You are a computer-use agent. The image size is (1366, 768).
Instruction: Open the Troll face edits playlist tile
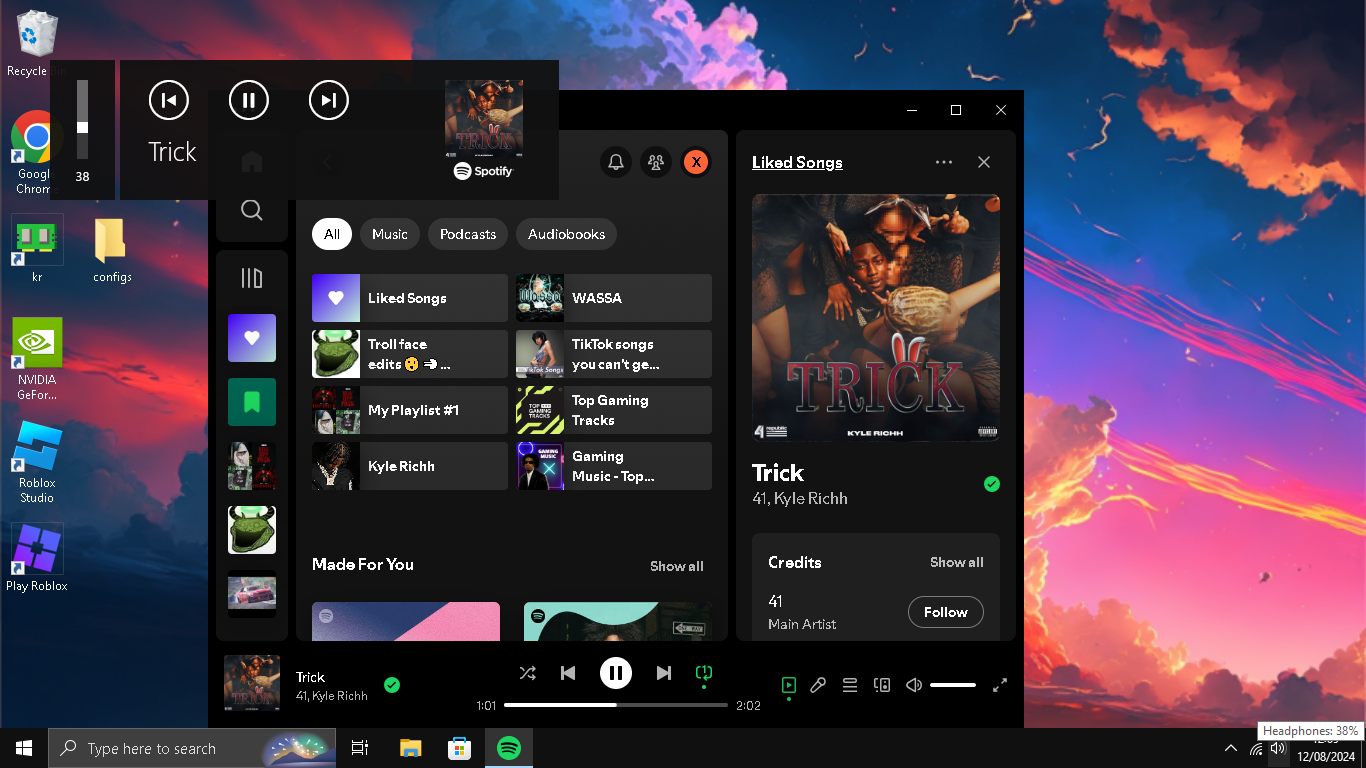pos(410,354)
